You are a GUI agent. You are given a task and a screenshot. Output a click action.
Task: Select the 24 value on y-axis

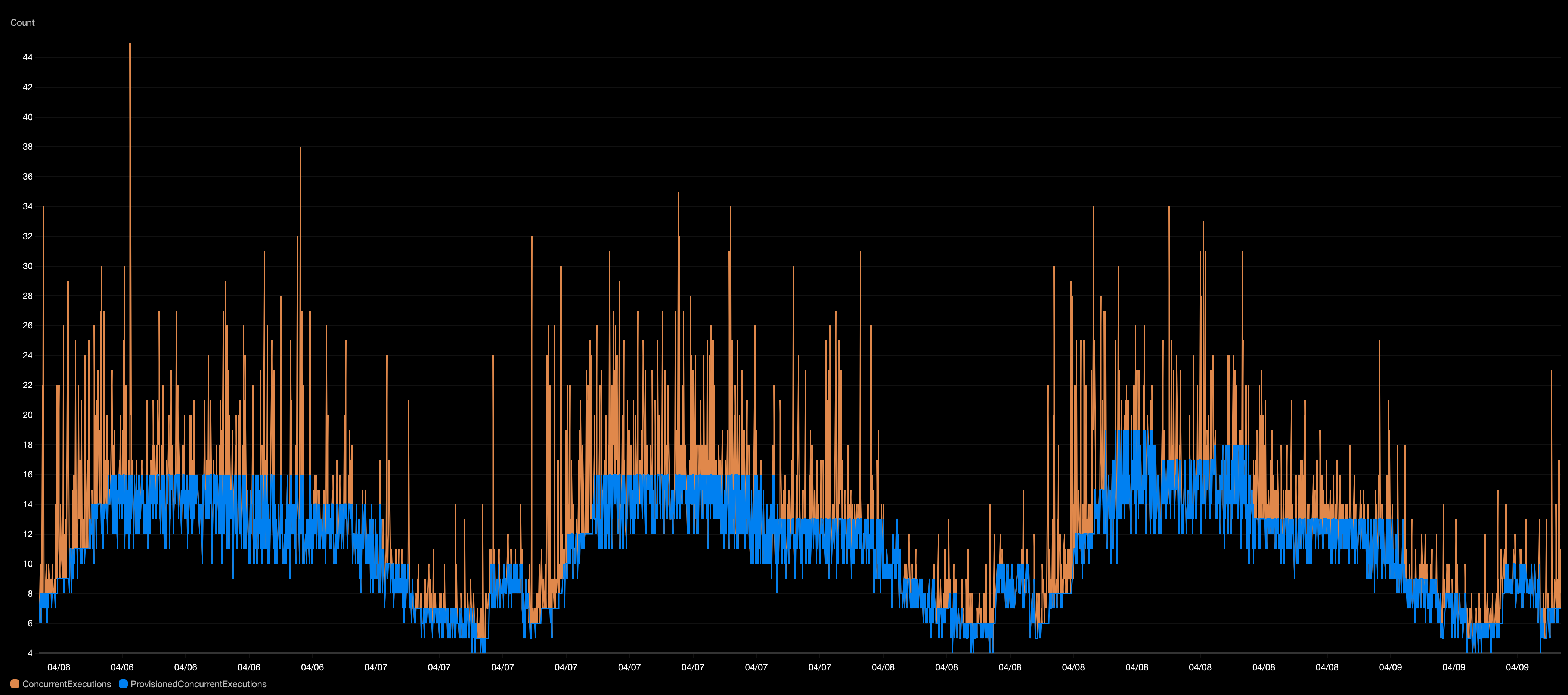[x=27, y=355]
